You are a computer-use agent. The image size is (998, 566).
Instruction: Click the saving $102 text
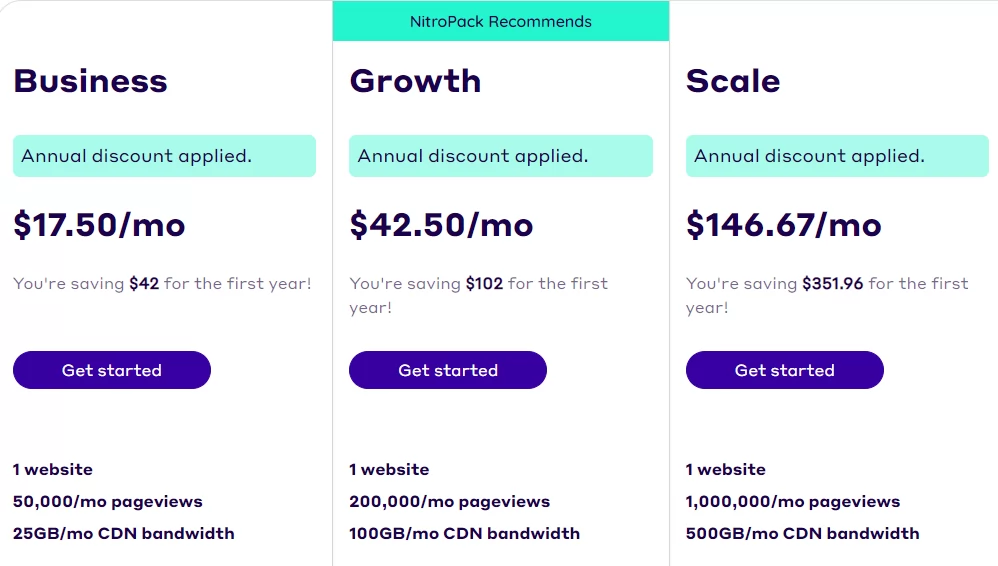(479, 295)
